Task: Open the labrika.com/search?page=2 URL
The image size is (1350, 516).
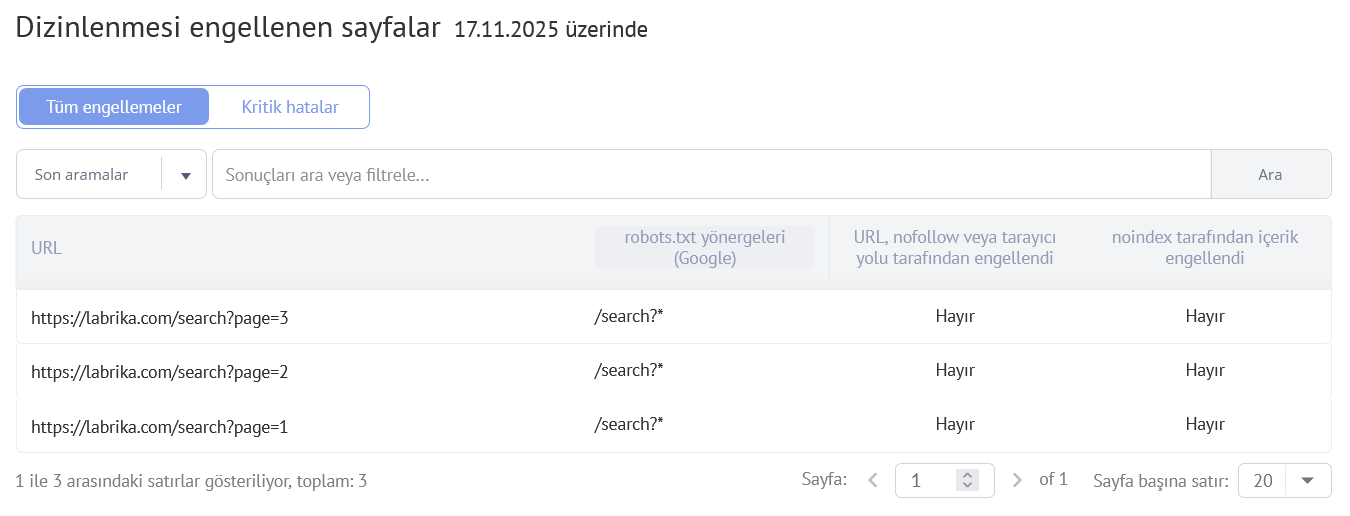Action: 160,372
